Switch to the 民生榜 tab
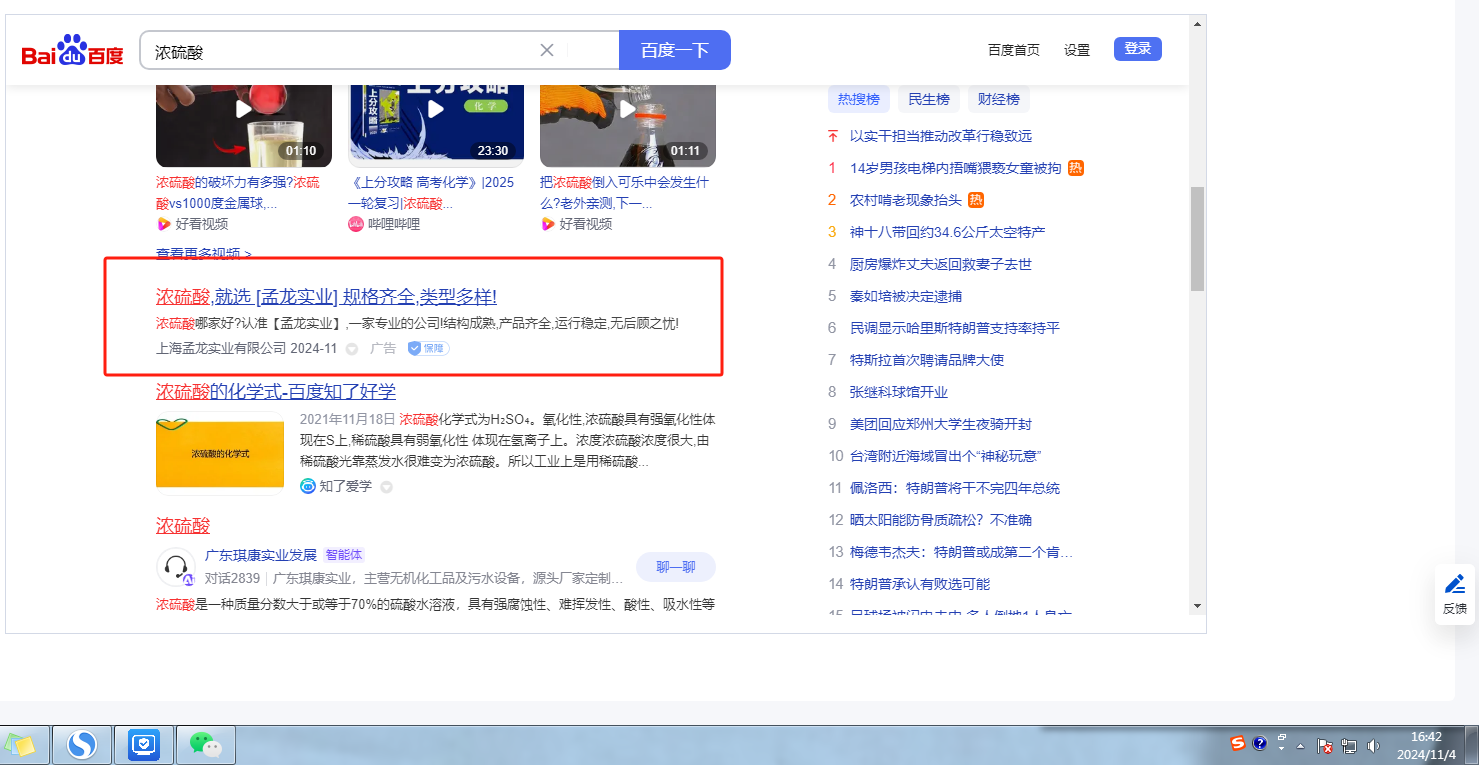 (x=929, y=99)
